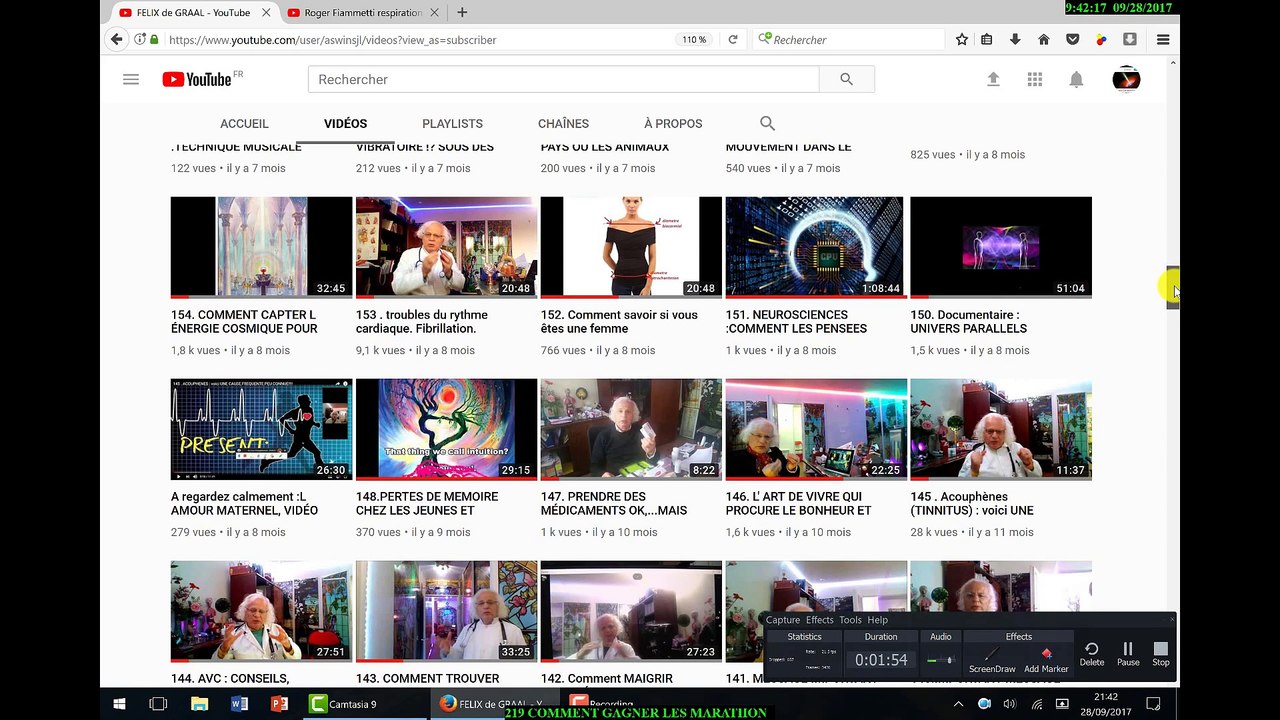The image size is (1280, 720).
Task: Switch to the Roger Fiammetti browser tab
Action: (363, 12)
